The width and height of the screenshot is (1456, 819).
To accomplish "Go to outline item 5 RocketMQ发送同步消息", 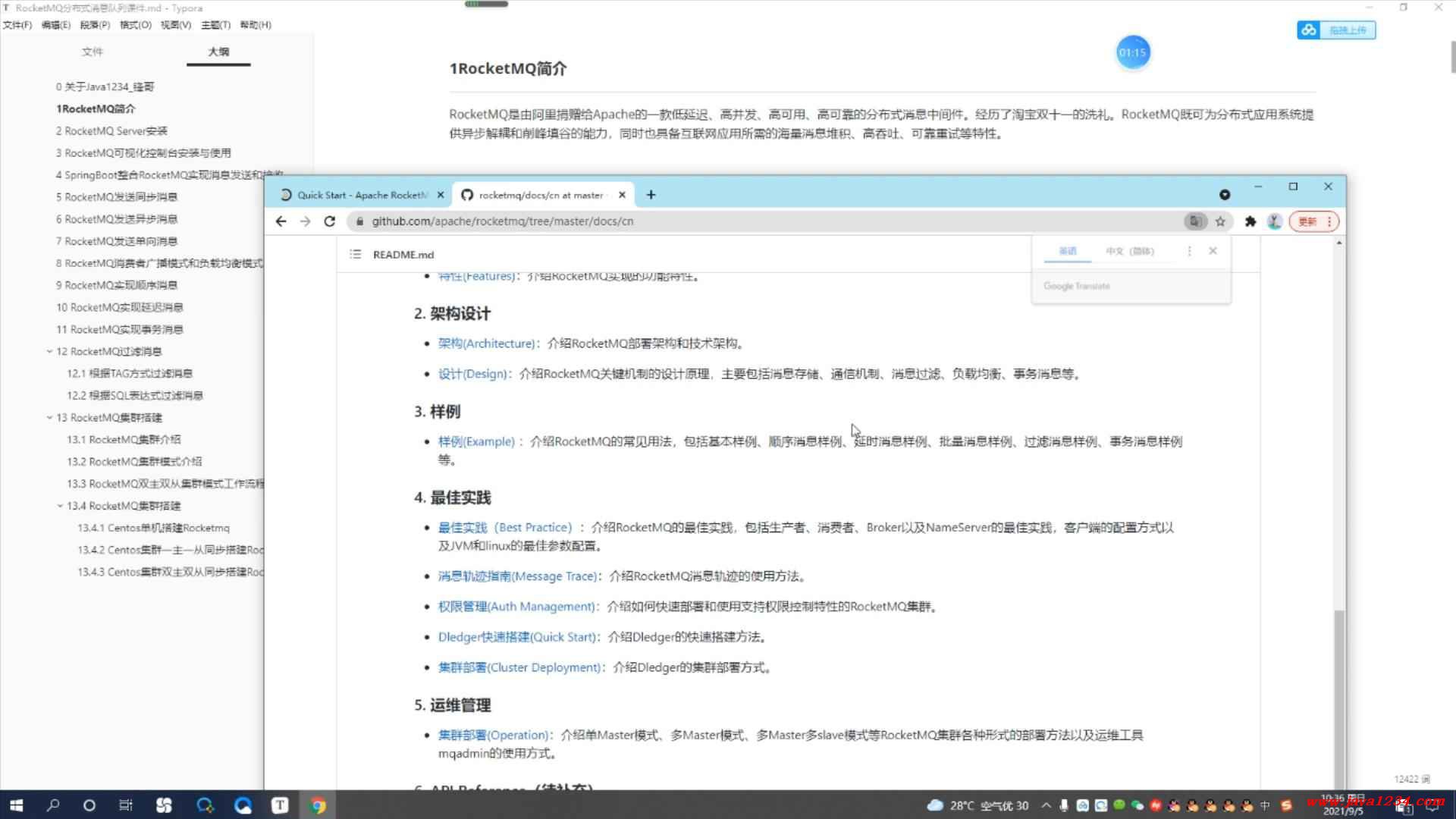I will click(x=117, y=197).
